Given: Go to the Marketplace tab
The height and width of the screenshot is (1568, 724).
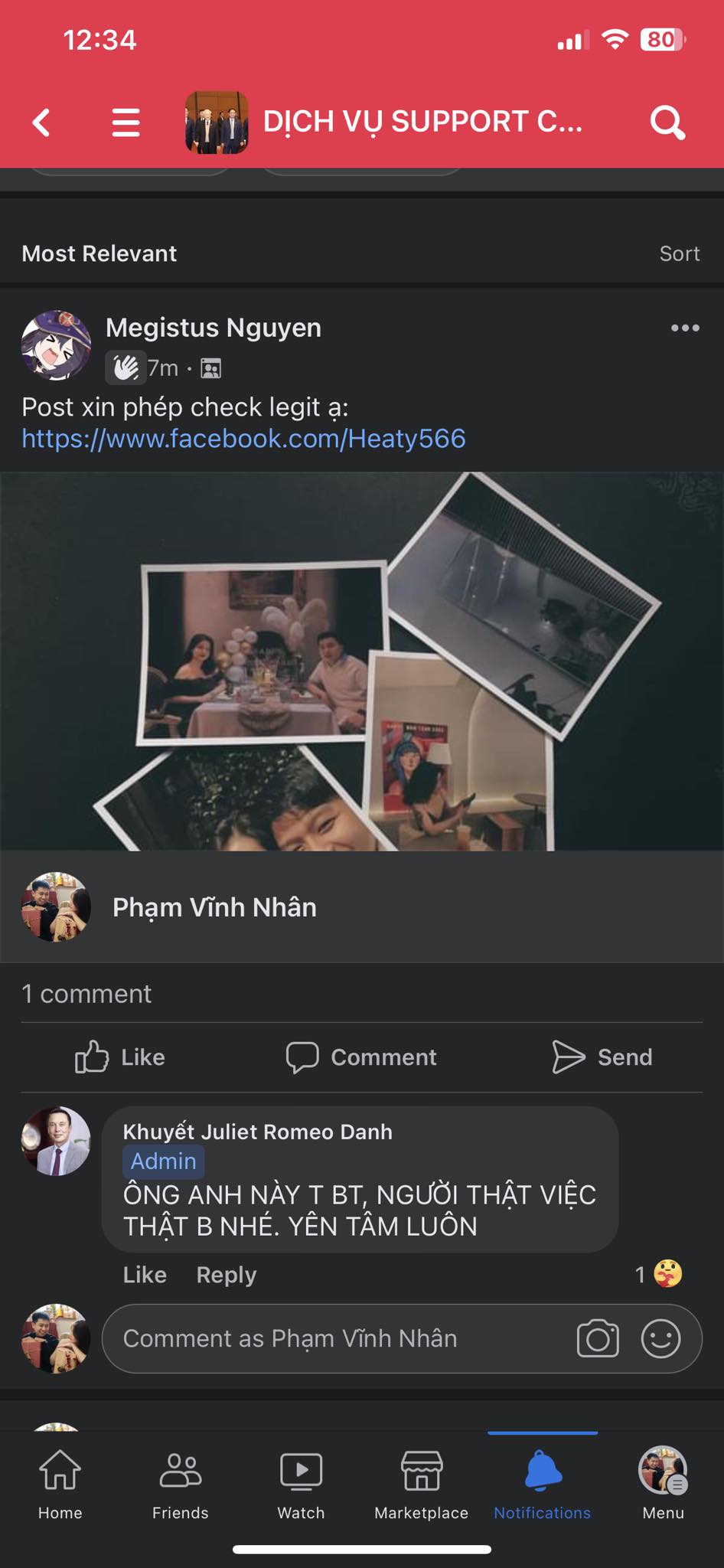Looking at the screenshot, I should [422, 1484].
